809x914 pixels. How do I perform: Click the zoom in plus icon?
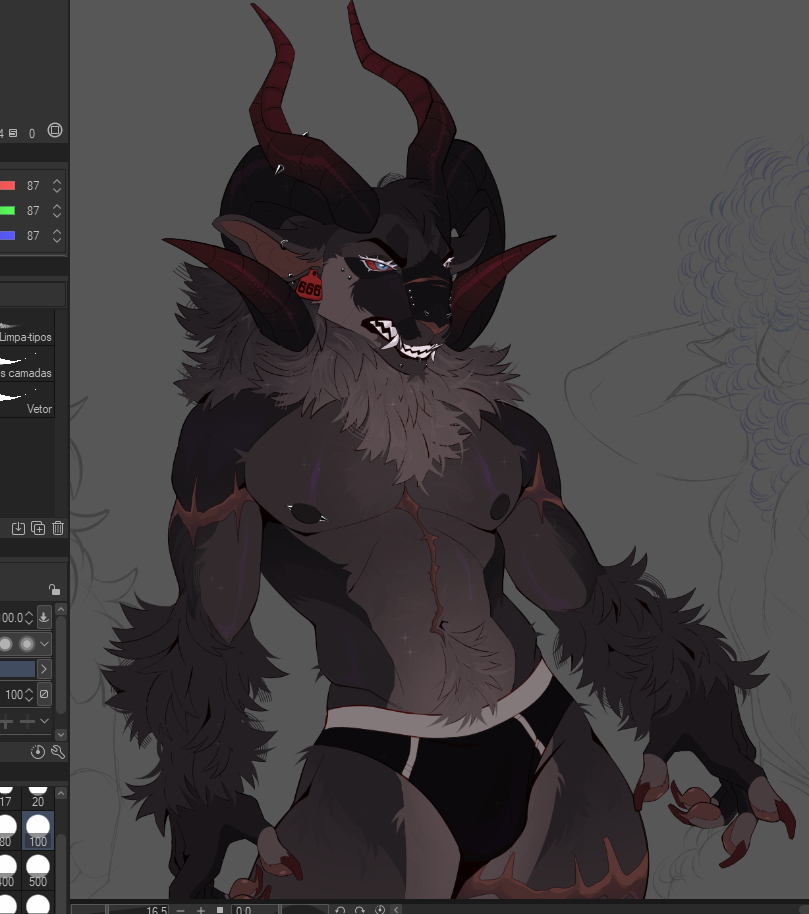click(x=201, y=910)
